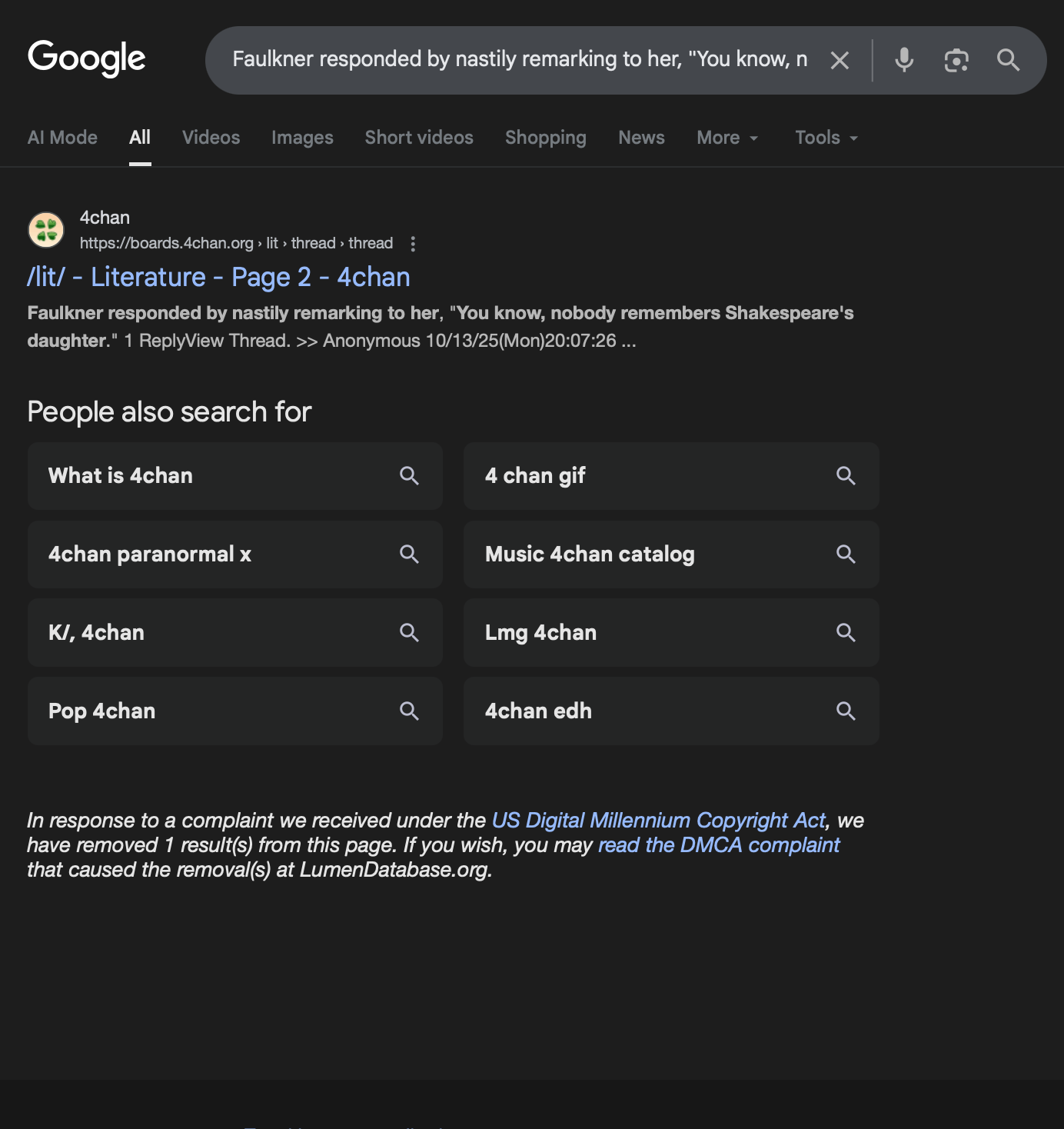1064x1129 pixels.
Task: Start voice search with microphone icon
Action: point(904,60)
